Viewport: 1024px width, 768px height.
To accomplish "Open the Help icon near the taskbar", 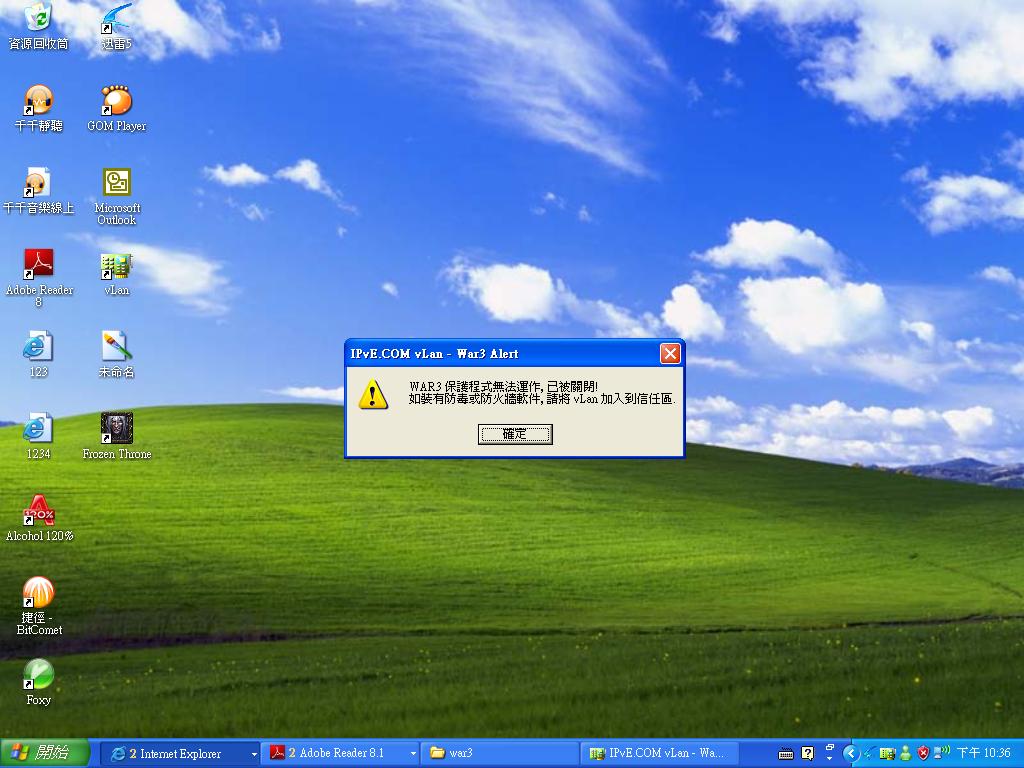I will point(806,752).
